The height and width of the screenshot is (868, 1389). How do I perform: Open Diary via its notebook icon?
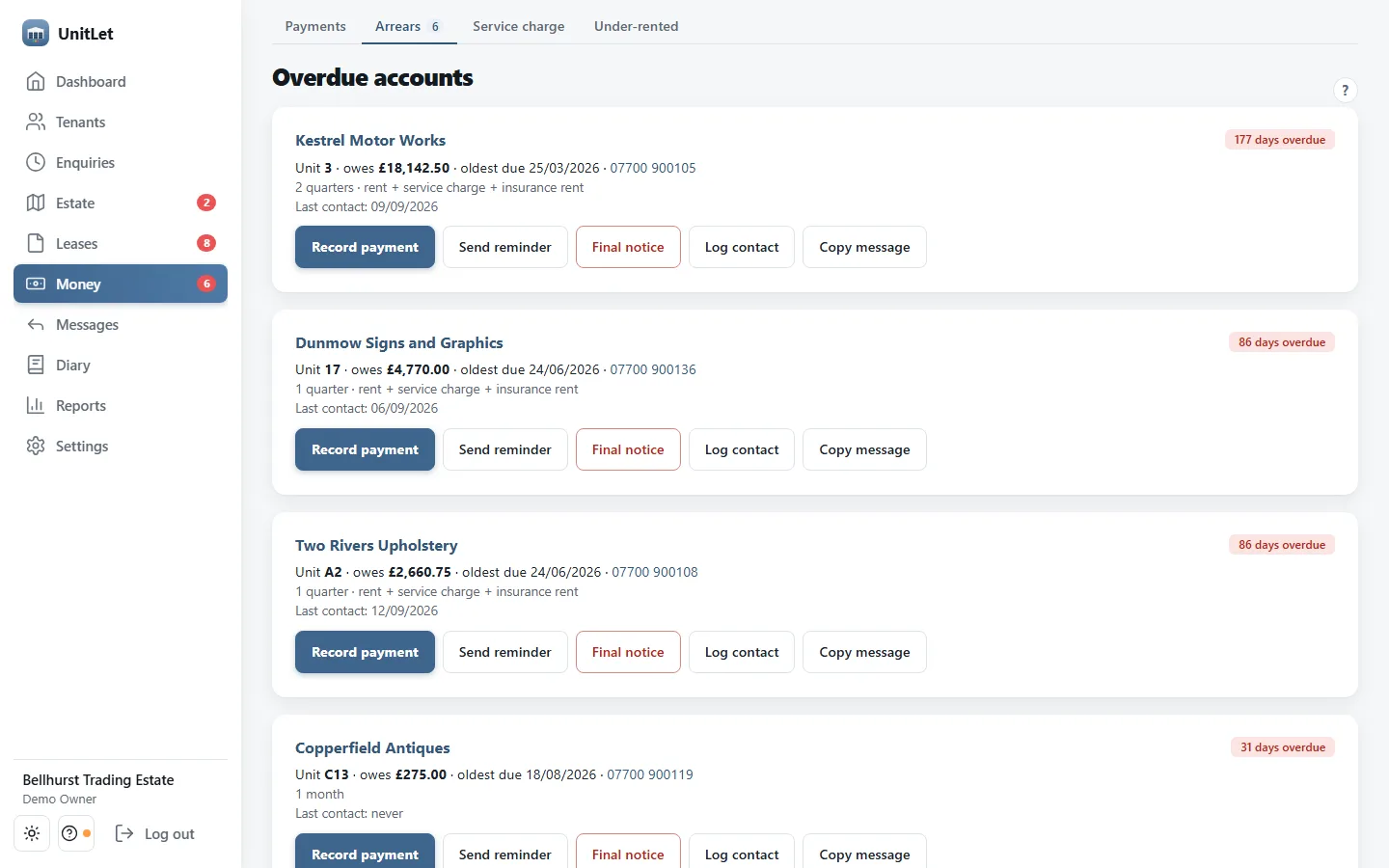(36, 366)
